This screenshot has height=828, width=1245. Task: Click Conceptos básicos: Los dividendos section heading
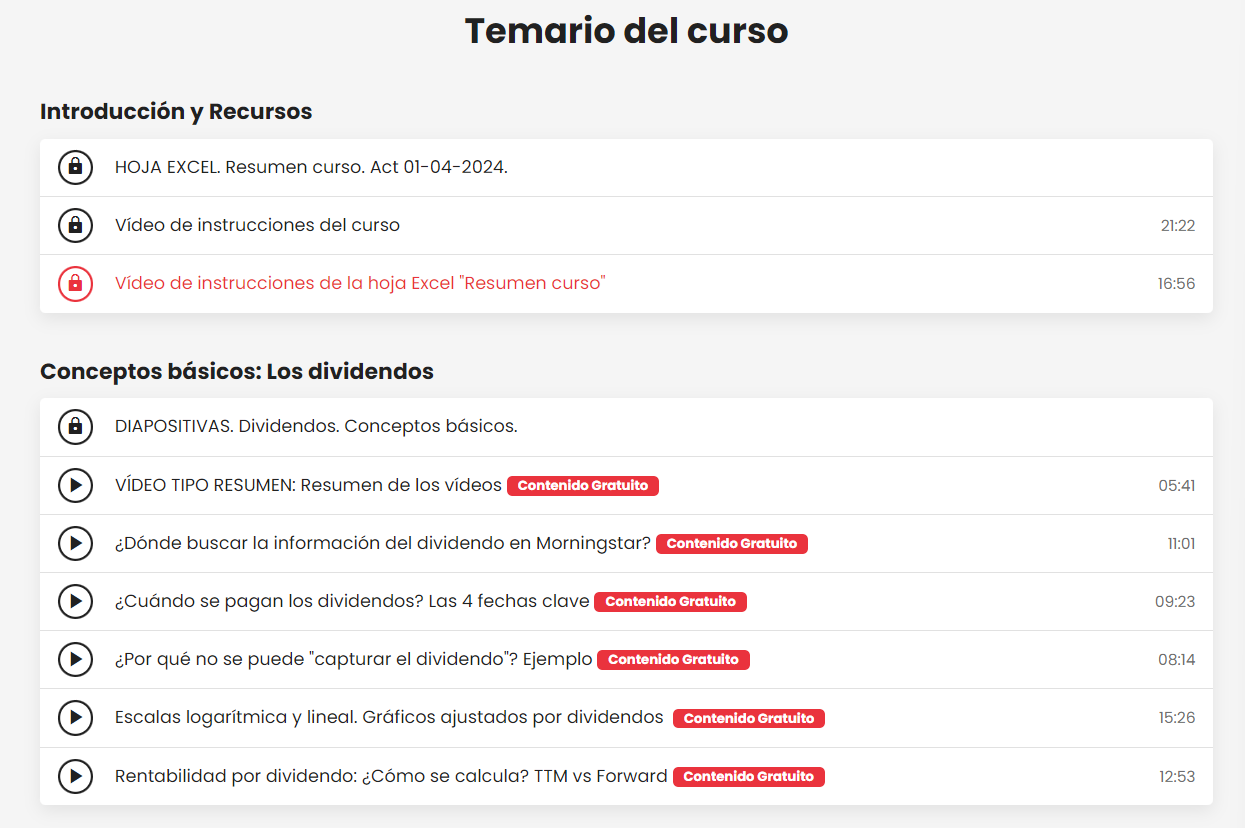(237, 372)
